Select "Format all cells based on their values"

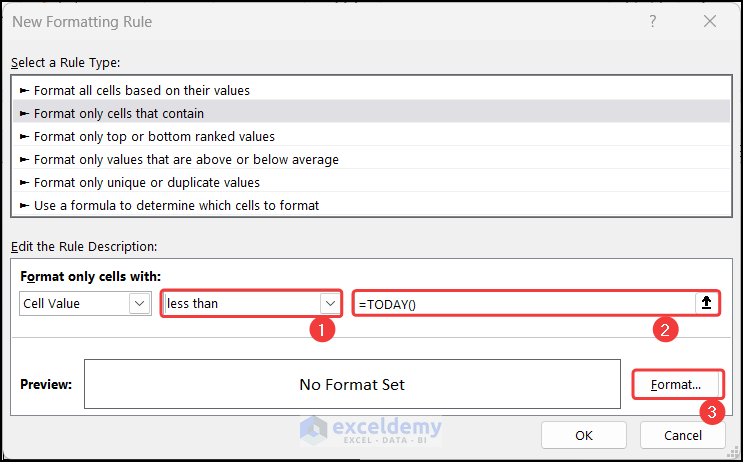coord(141,90)
